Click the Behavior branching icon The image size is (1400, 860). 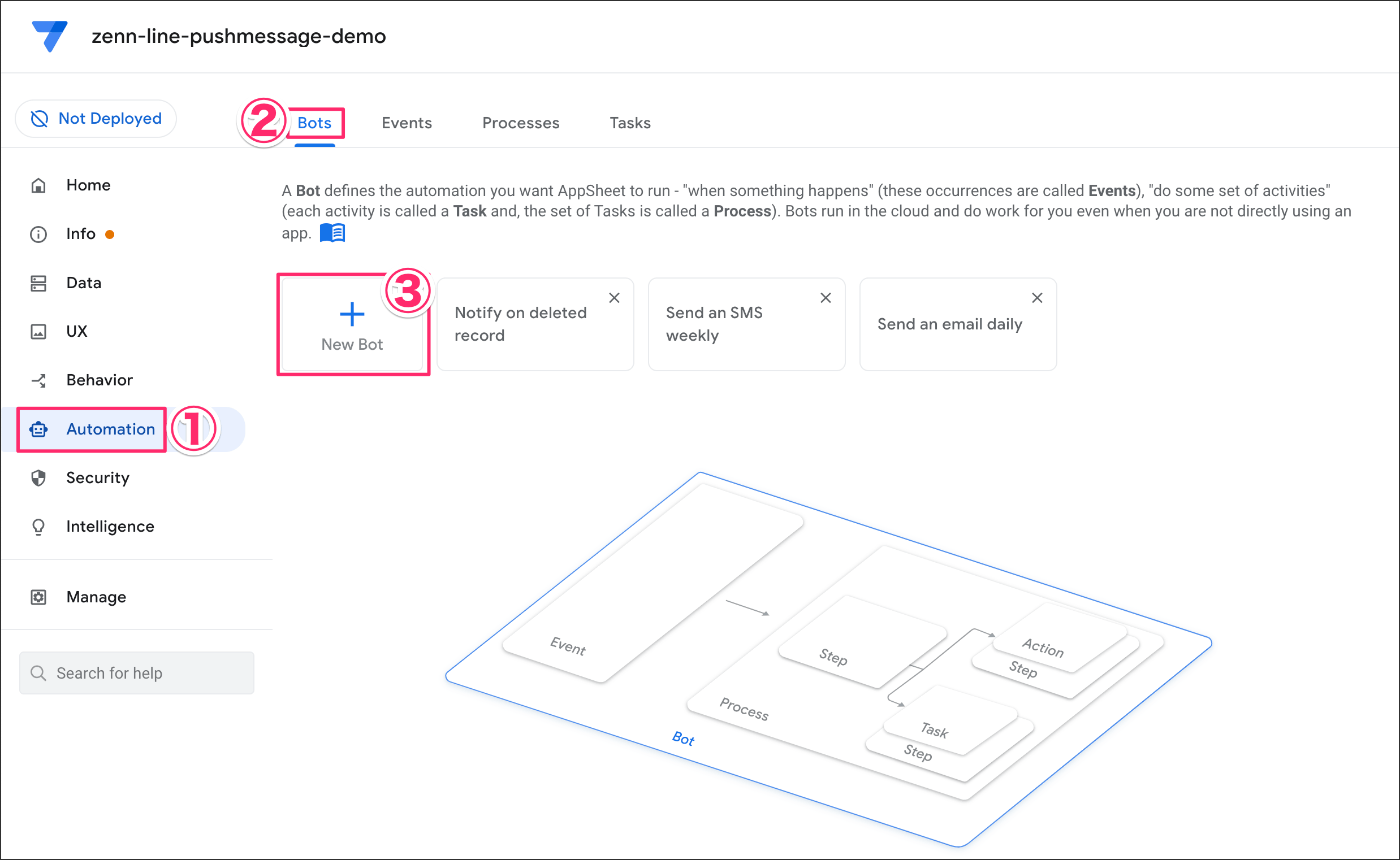coord(37,380)
